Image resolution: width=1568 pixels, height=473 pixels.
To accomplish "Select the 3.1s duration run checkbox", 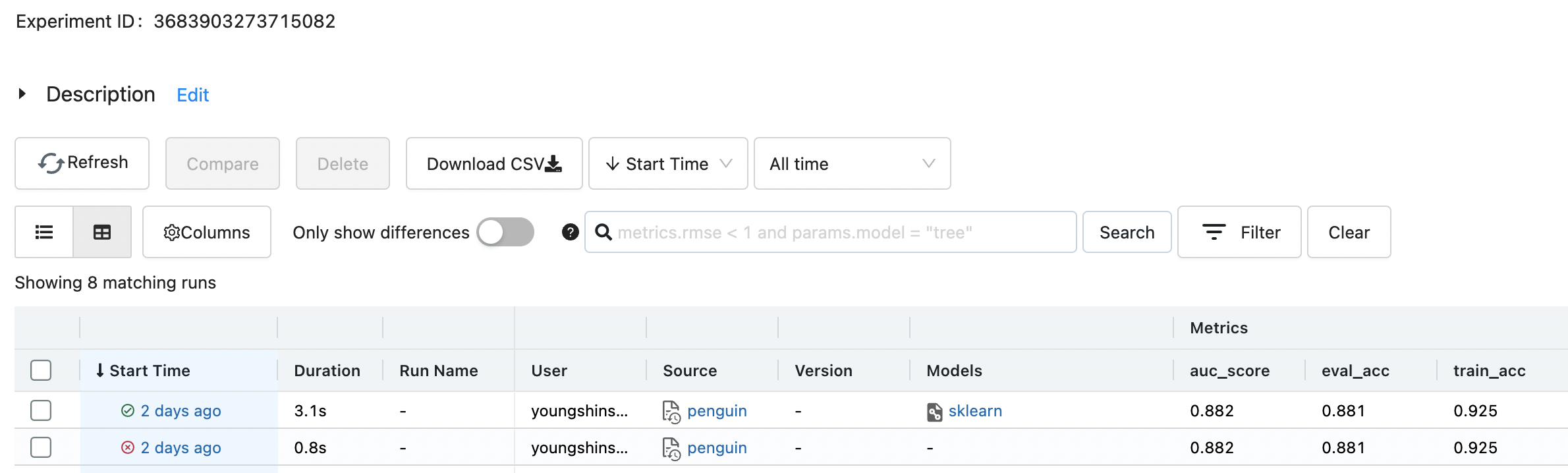I will pos(41,410).
